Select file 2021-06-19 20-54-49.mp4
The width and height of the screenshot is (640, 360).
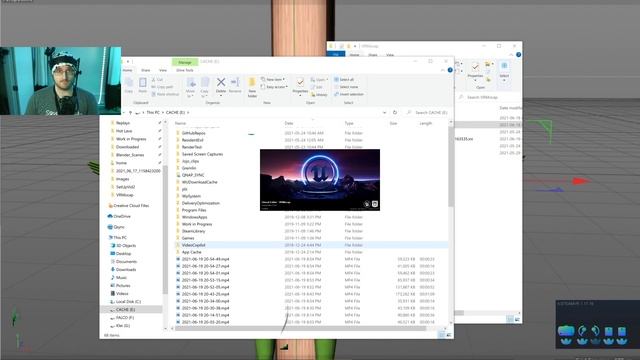click(205, 259)
